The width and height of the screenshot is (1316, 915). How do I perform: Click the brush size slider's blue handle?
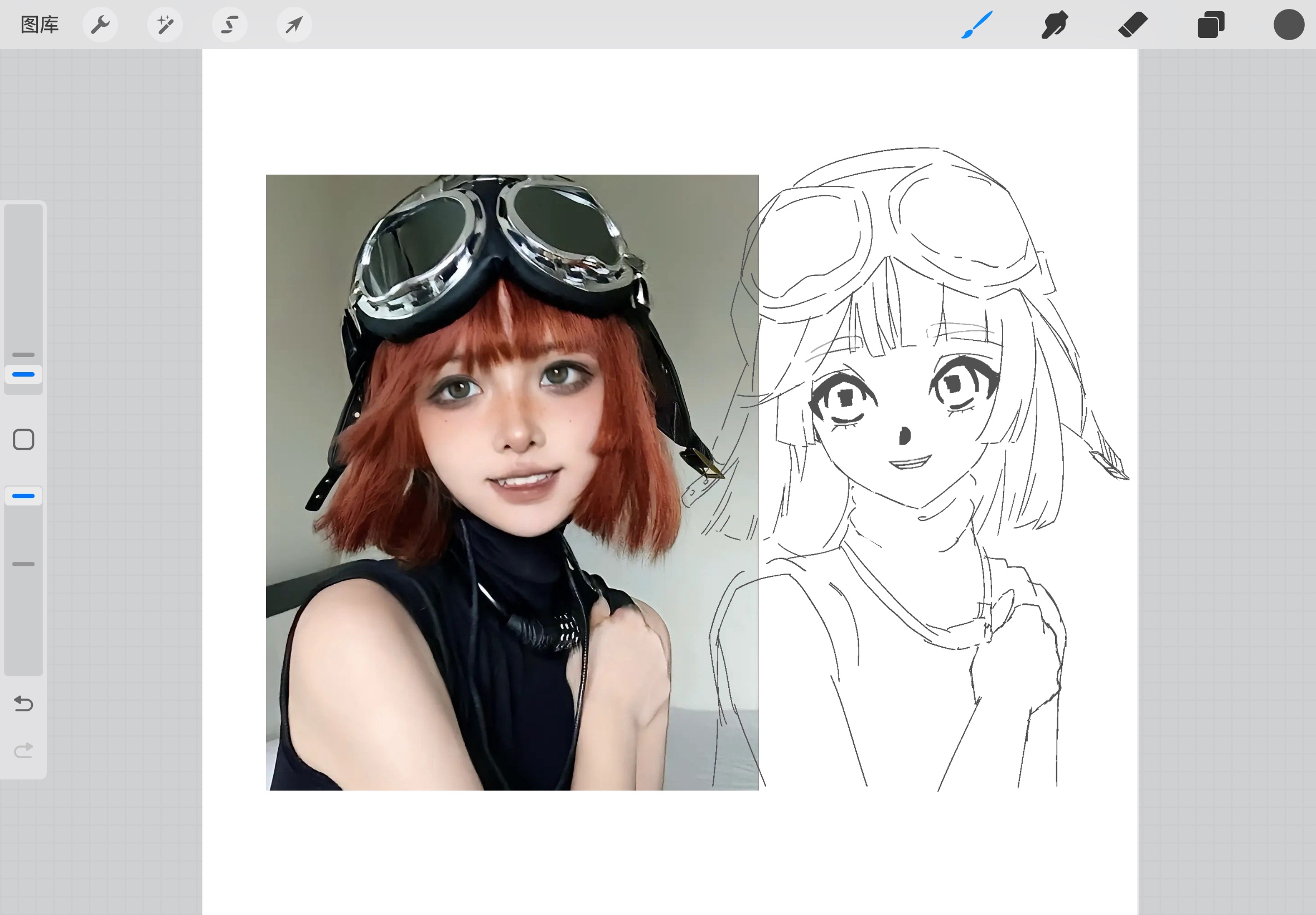(23, 374)
